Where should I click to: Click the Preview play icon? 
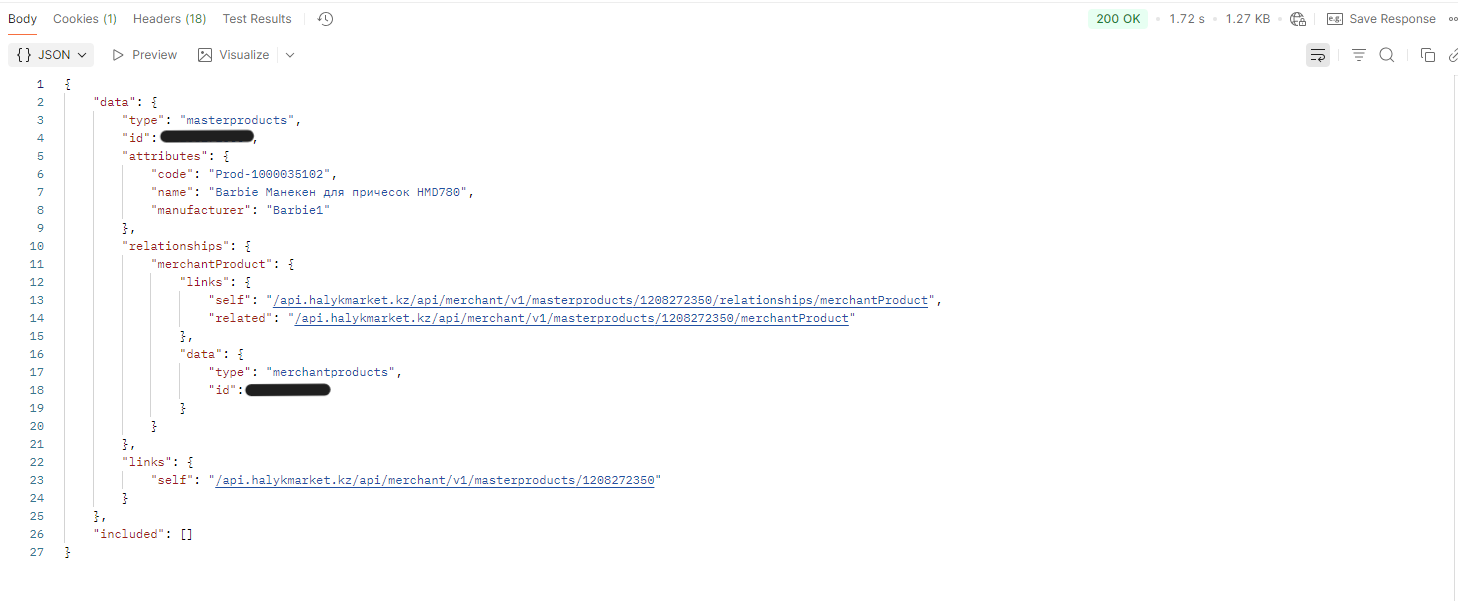tap(118, 55)
